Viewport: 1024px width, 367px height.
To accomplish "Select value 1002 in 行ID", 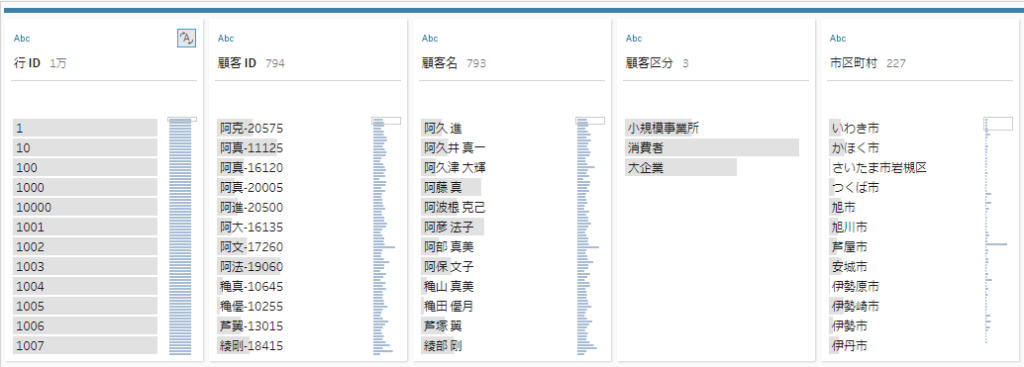I will tap(85, 247).
